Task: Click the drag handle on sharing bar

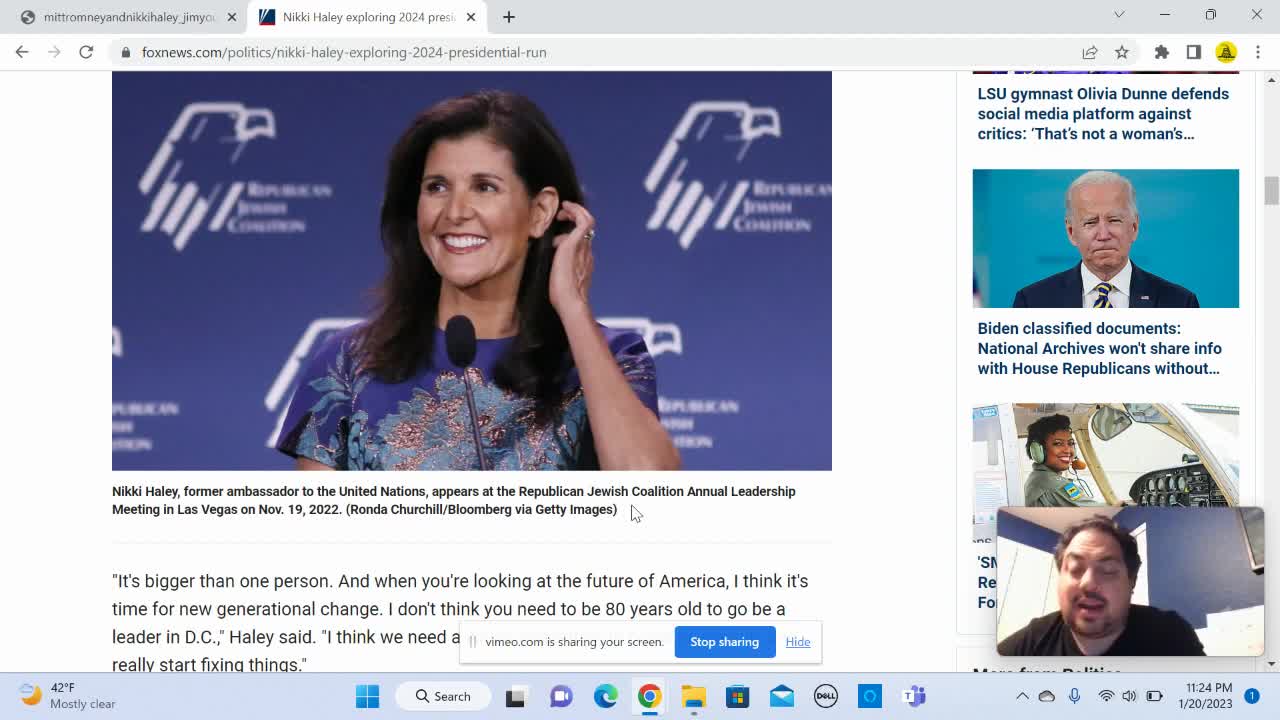Action: point(473,642)
